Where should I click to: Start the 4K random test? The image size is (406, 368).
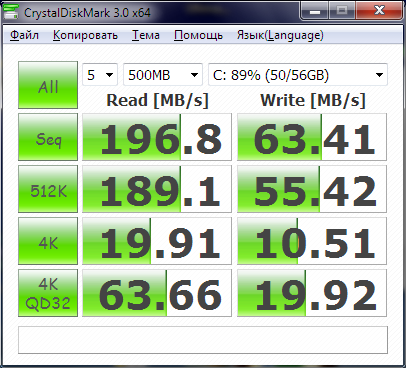[48, 241]
